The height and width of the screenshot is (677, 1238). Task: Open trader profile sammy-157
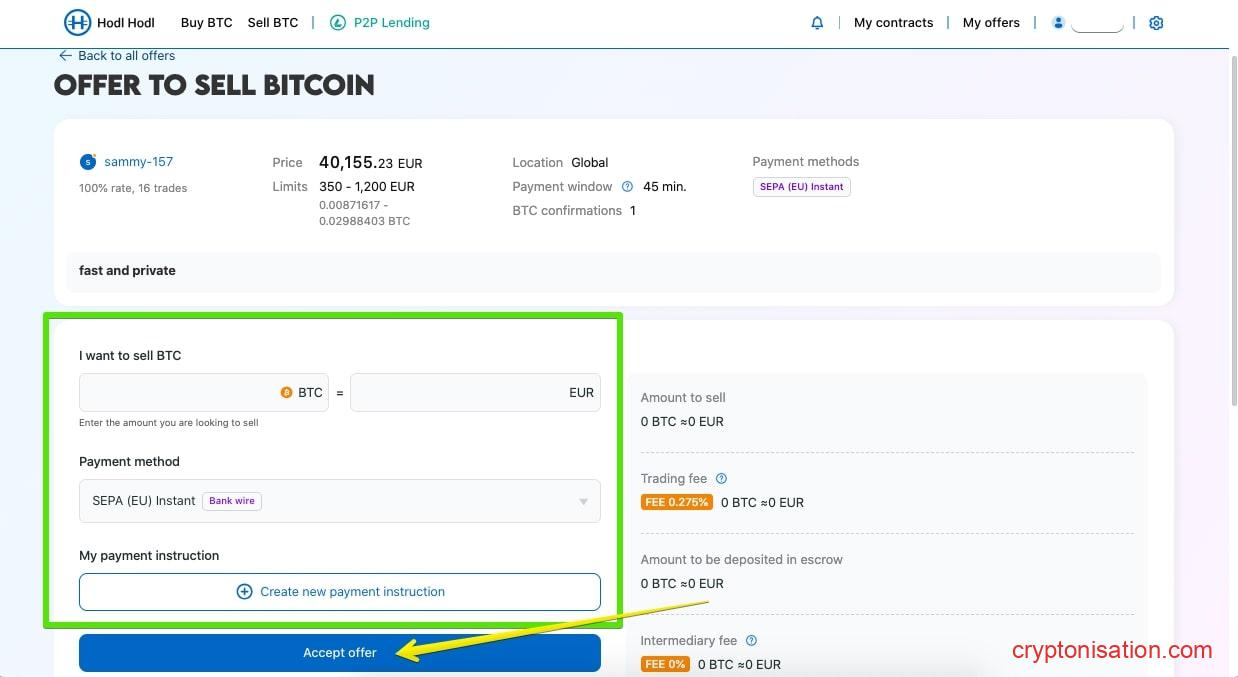[x=138, y=161]
